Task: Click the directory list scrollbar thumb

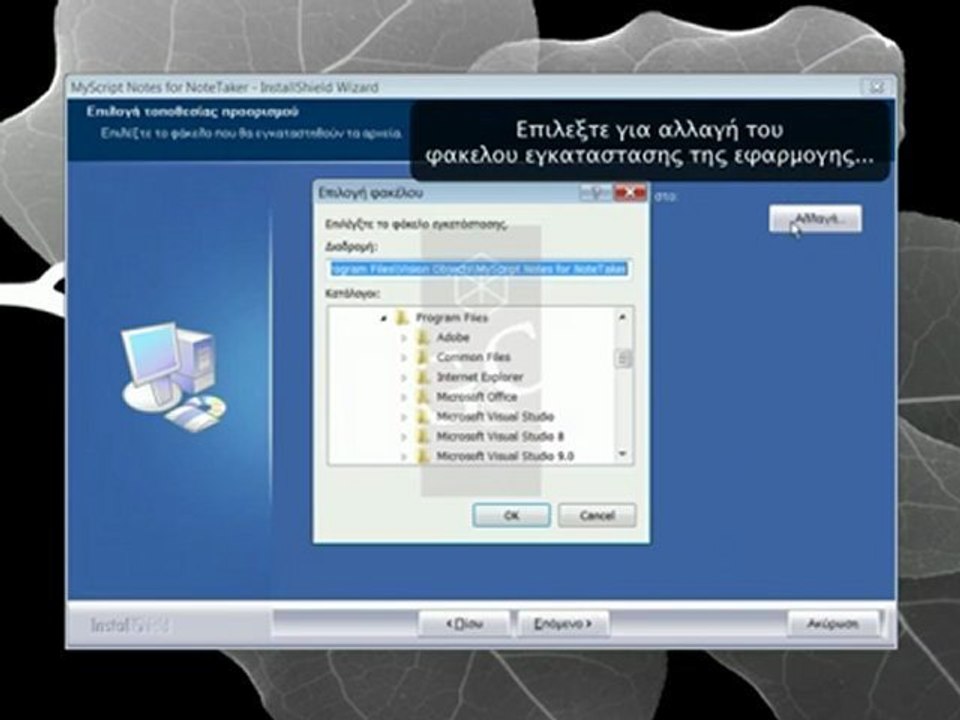Action: tap(623, 359)
